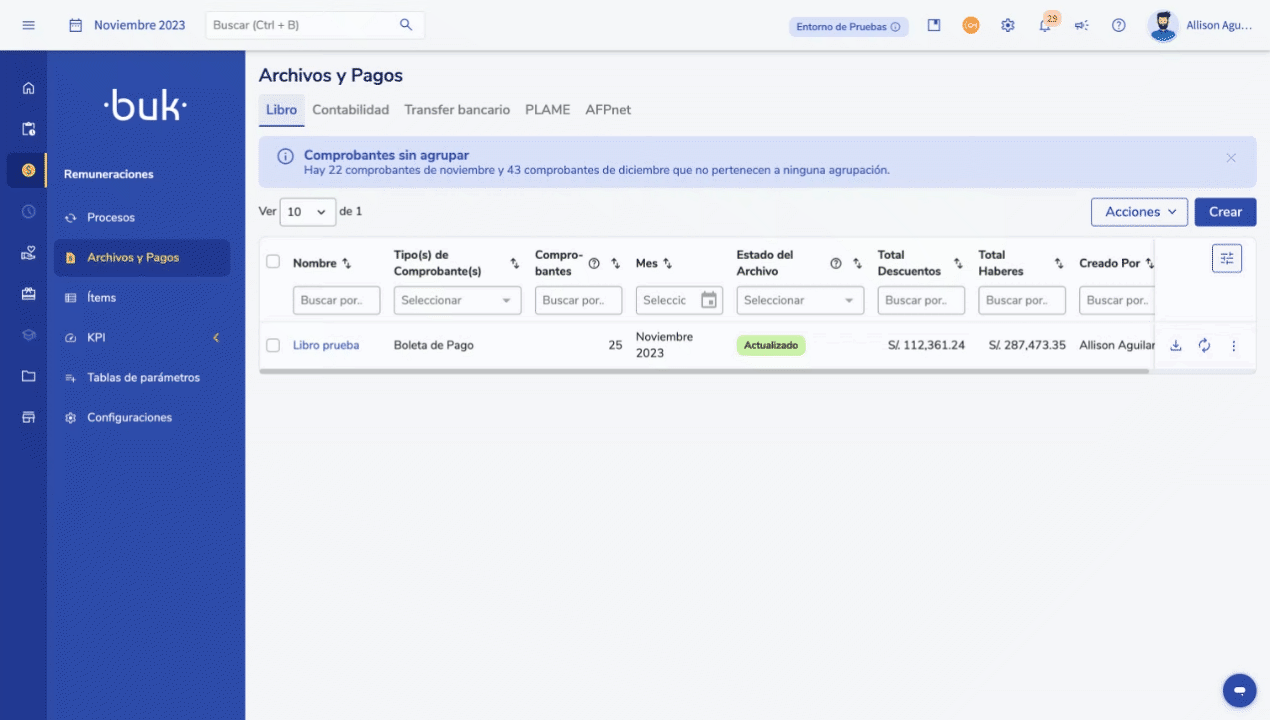
Task: Click the Crear button
Action: [x=1225, y=212]
